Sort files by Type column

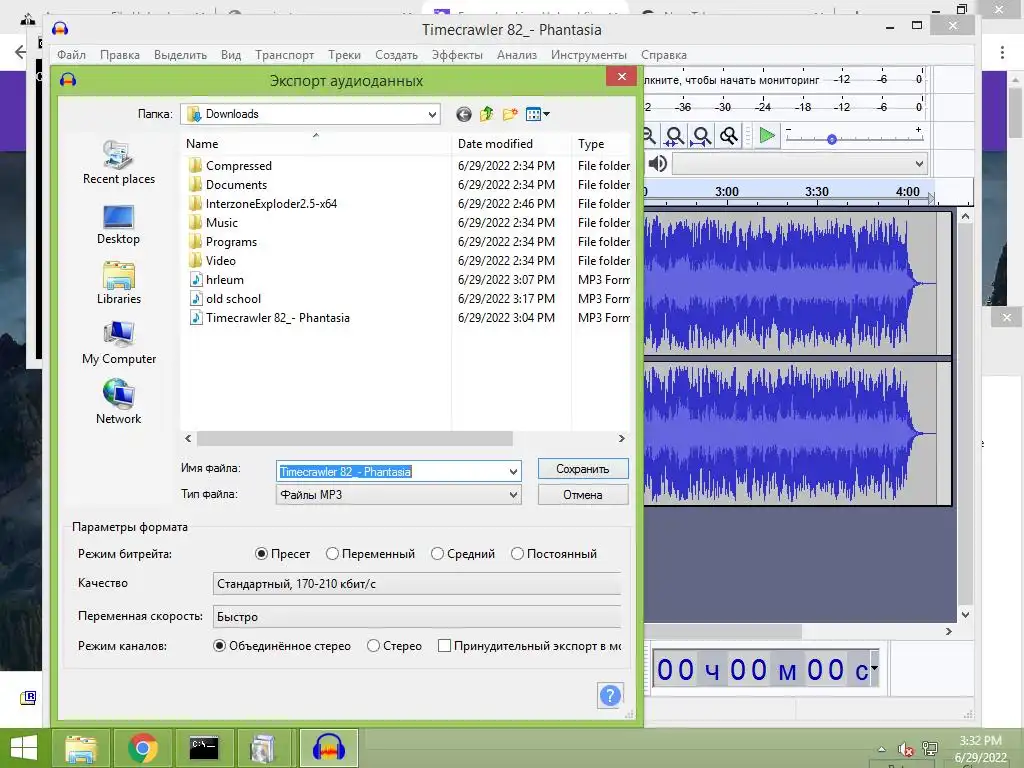point(601,144)
